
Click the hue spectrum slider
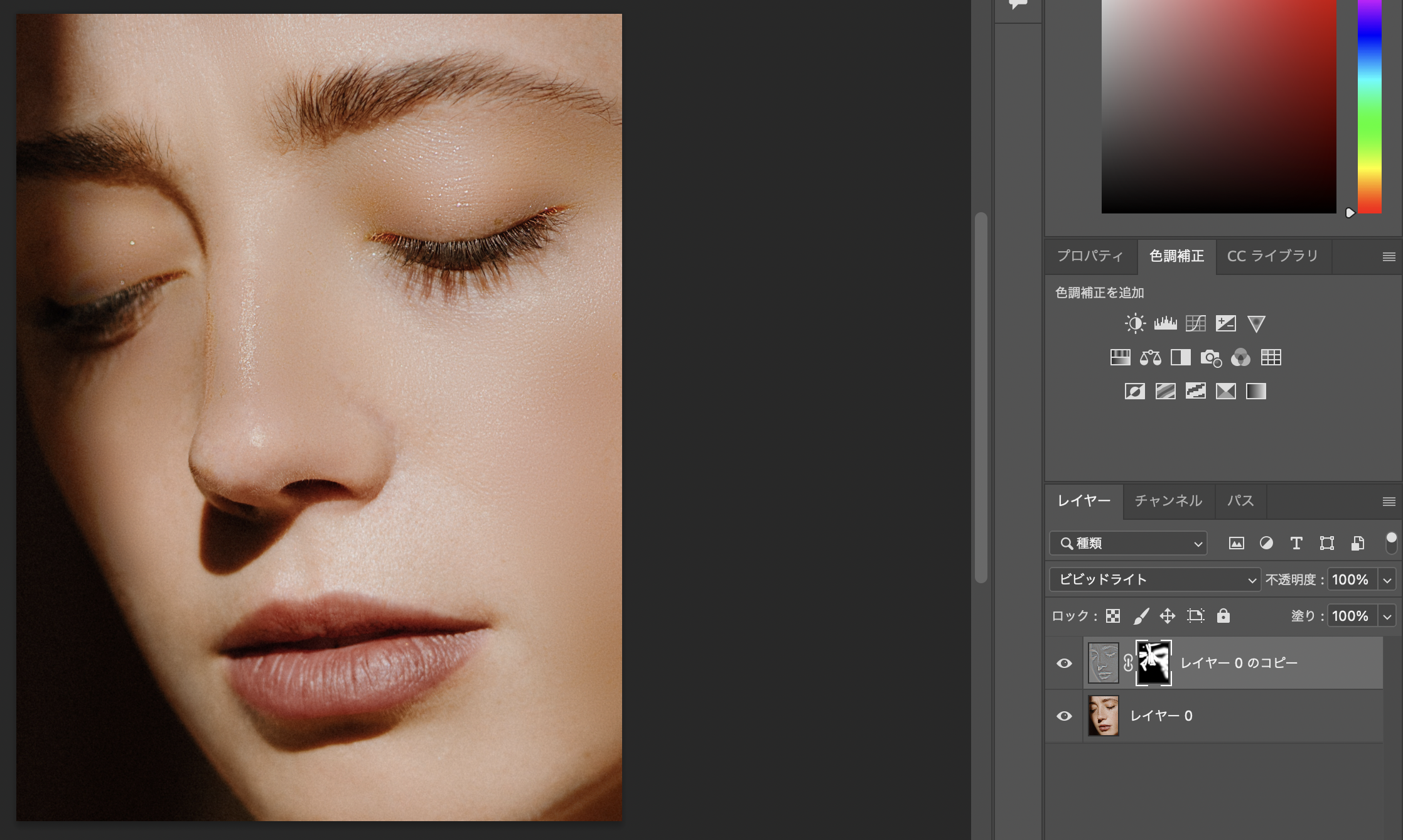1370,107
